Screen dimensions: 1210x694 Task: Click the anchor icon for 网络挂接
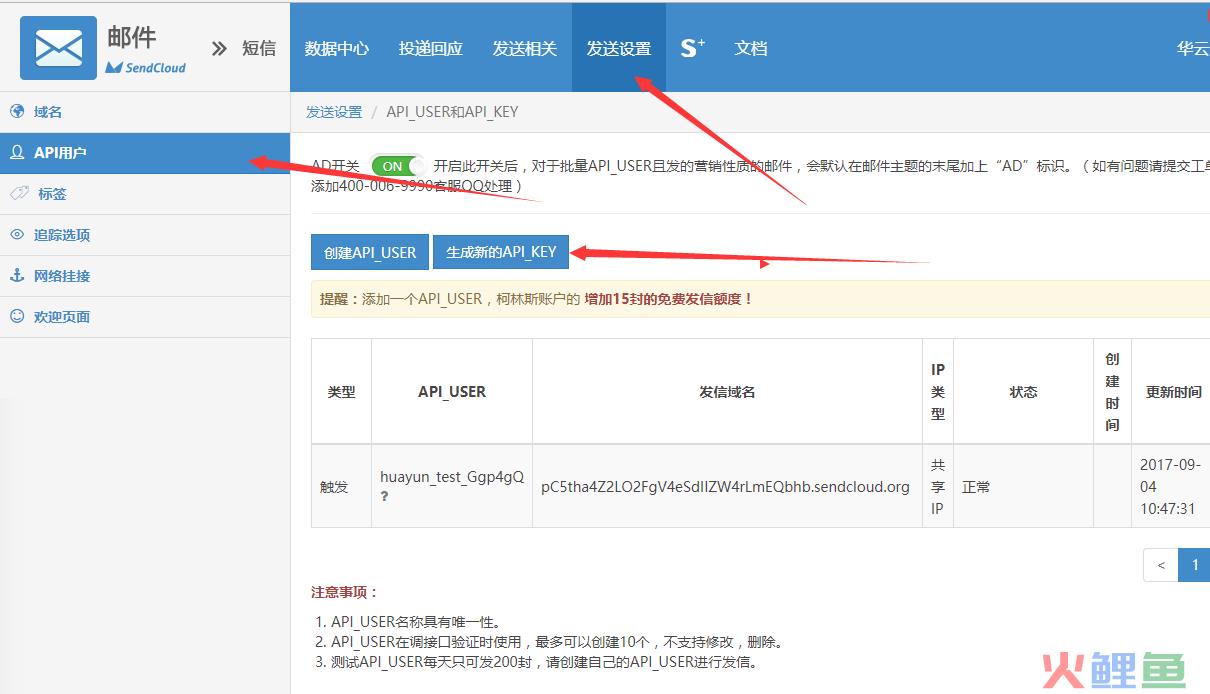[x=17, y=276]
